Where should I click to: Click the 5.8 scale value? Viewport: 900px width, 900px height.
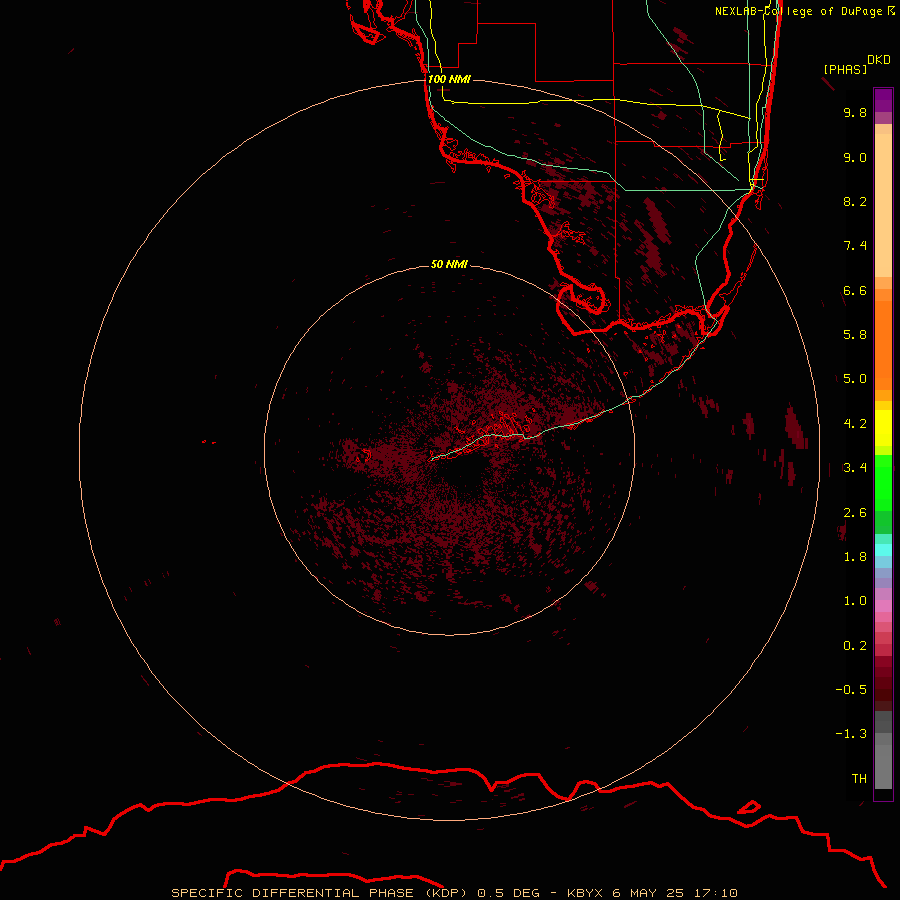click(x=855, y=335)
